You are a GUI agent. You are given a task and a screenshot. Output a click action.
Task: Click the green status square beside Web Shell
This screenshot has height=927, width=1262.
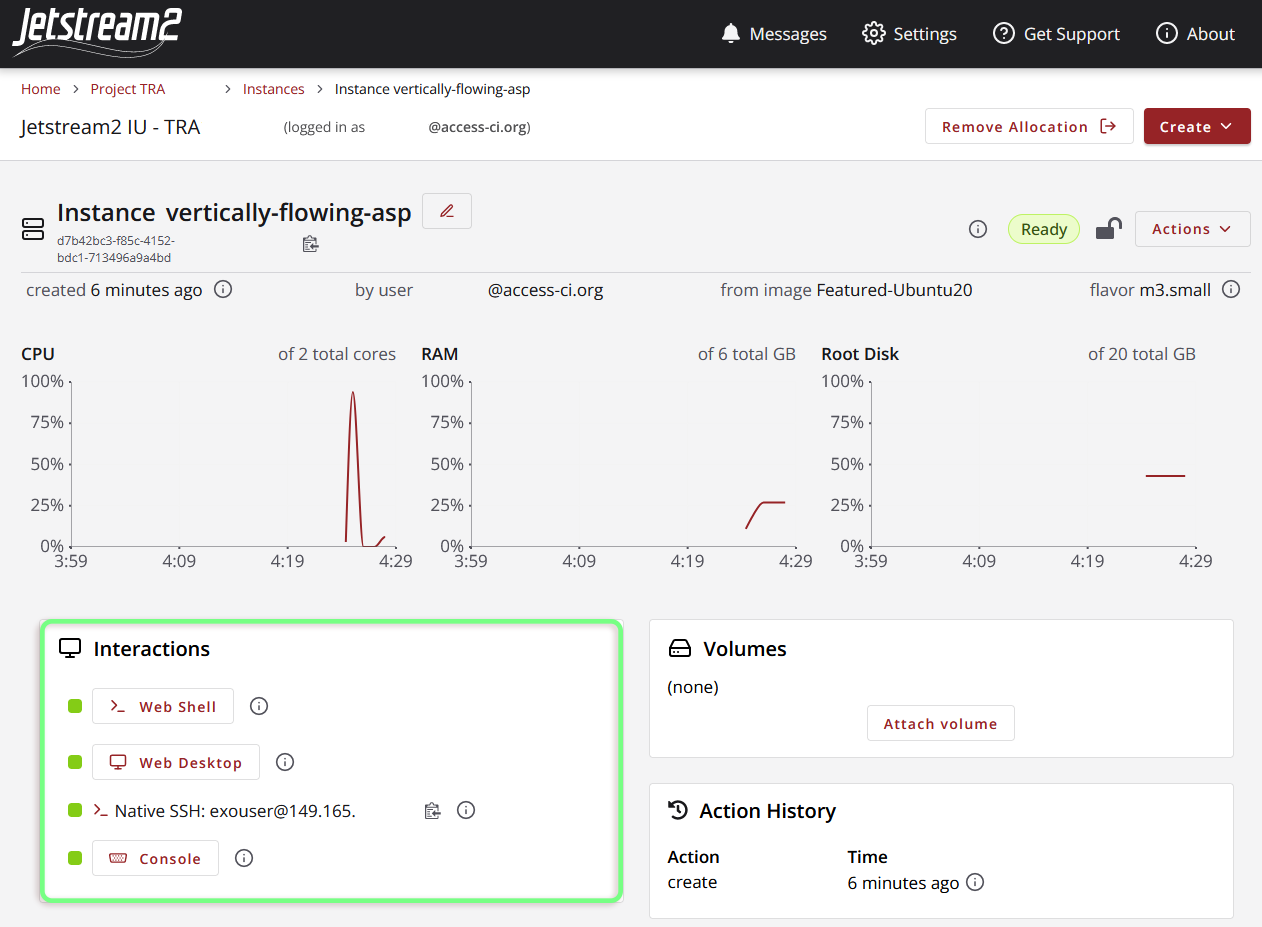click(x=75, y=706)
